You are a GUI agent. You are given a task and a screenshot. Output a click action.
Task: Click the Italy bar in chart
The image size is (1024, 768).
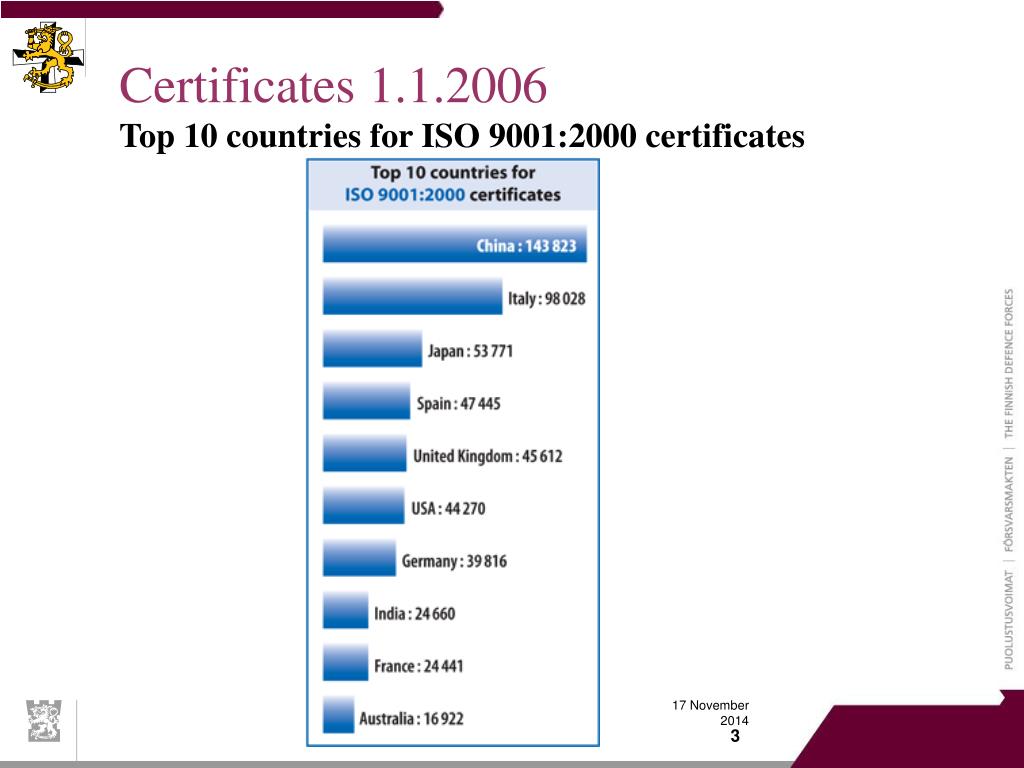(x=413, y=296)
